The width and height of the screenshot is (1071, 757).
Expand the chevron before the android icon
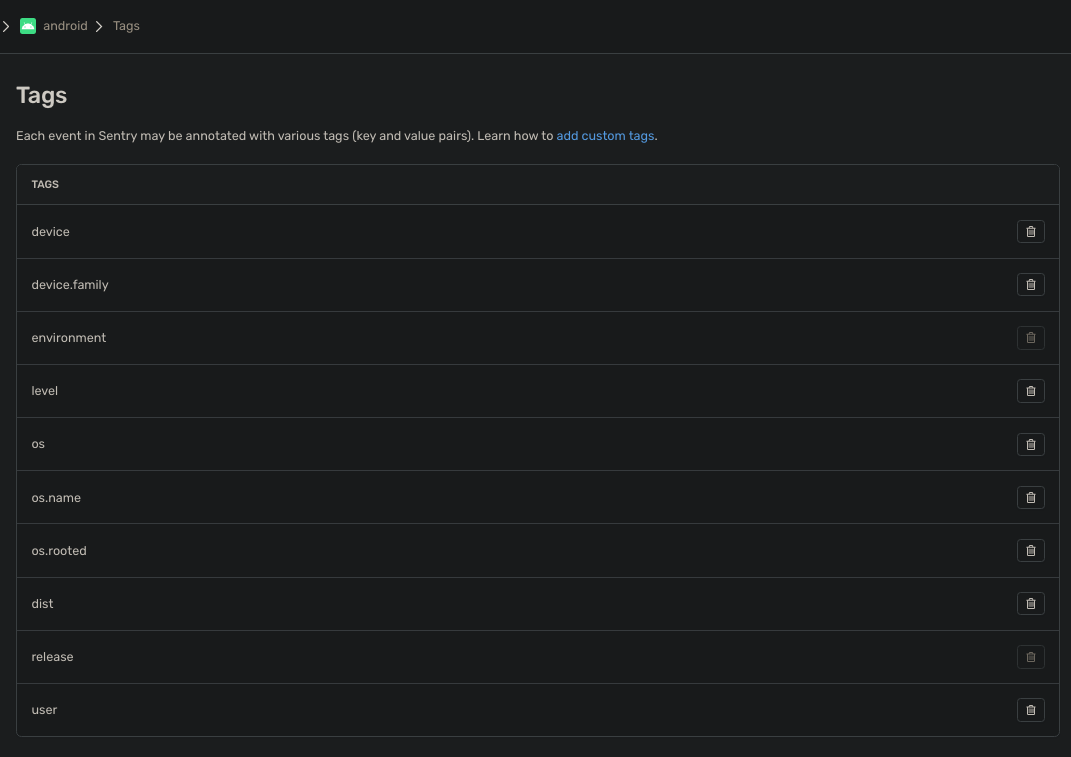tap(7, 25)
